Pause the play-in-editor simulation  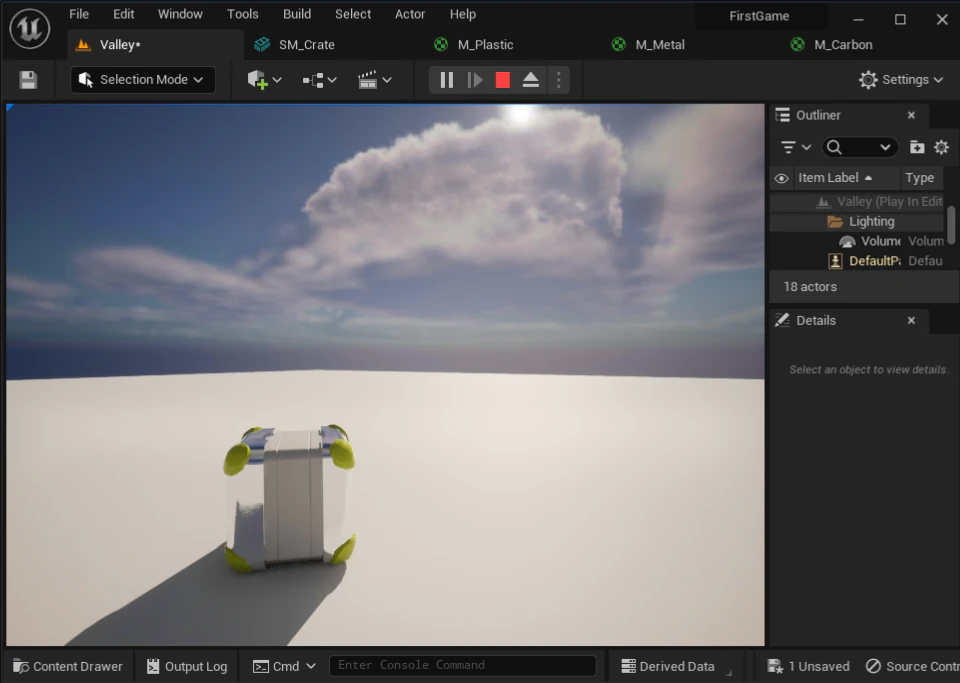pyautogui.click(x=447, y=80)
